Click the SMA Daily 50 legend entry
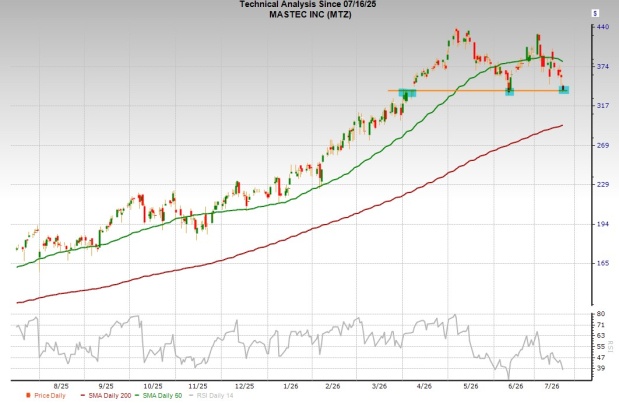 [158, 396]
